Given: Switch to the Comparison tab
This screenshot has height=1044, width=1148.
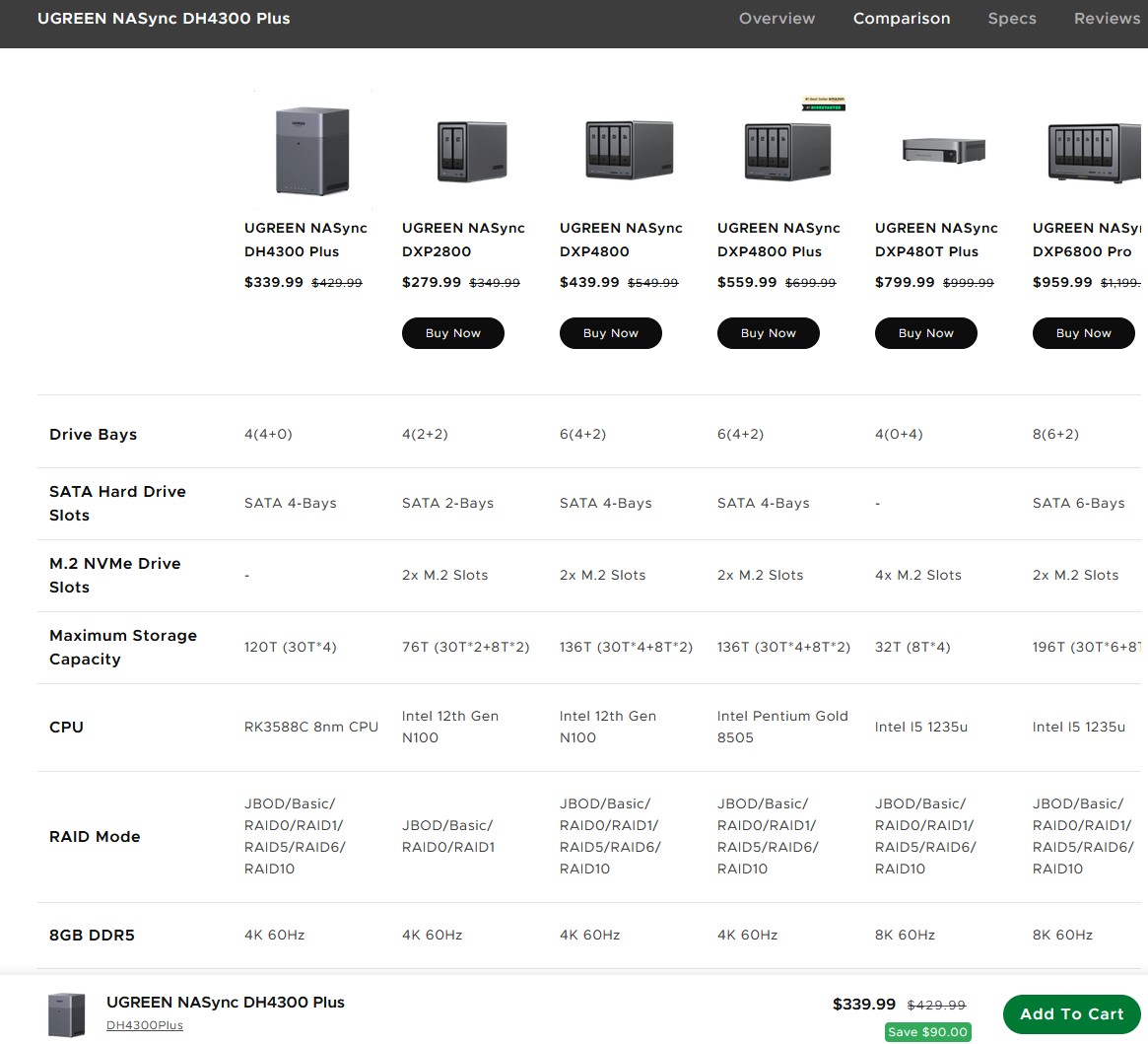Looking at the screenshot, I should [902, 19].
